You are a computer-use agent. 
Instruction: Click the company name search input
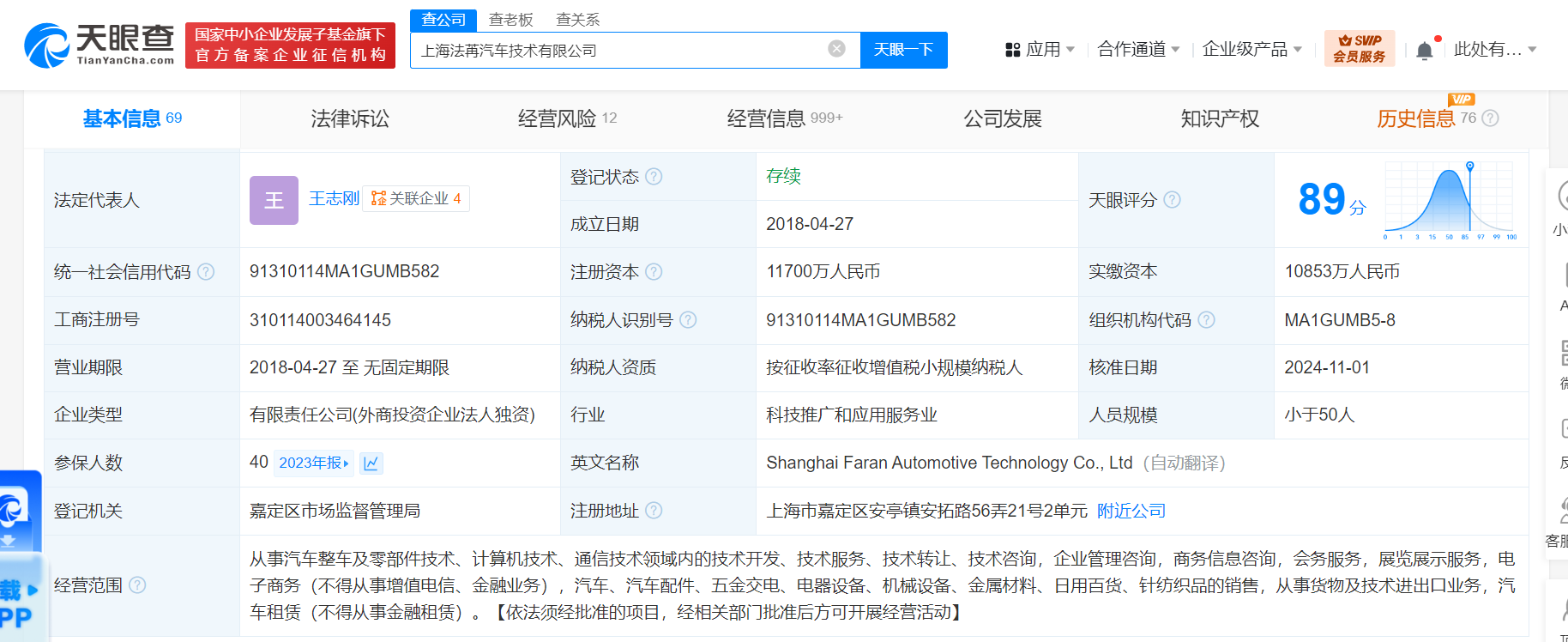pyautogui.click(x=618, y=51)
